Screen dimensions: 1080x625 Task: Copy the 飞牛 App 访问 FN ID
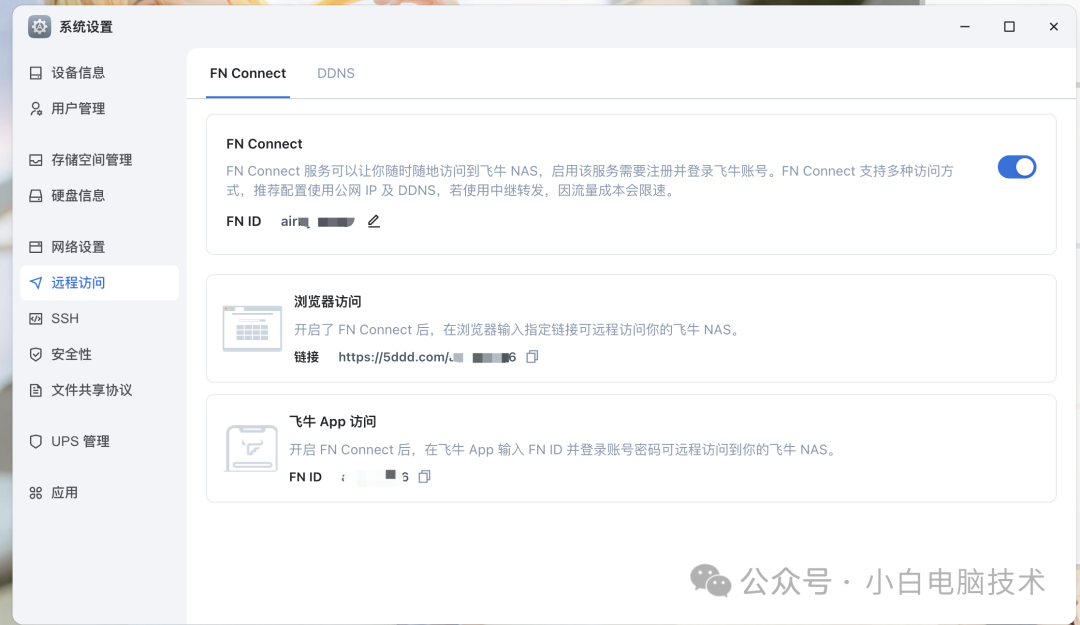coord(424,477)
